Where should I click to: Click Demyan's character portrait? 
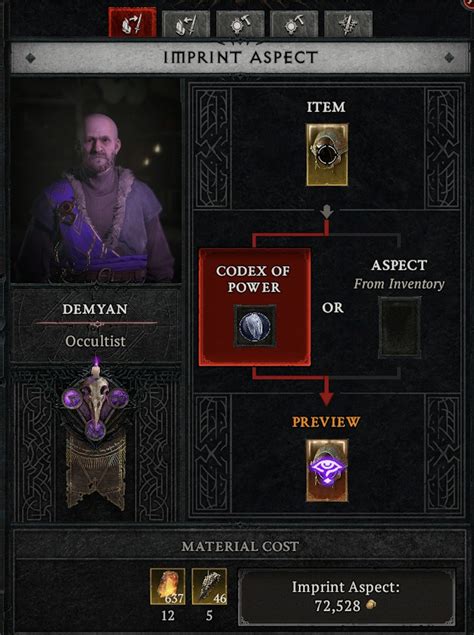[96, 181]
